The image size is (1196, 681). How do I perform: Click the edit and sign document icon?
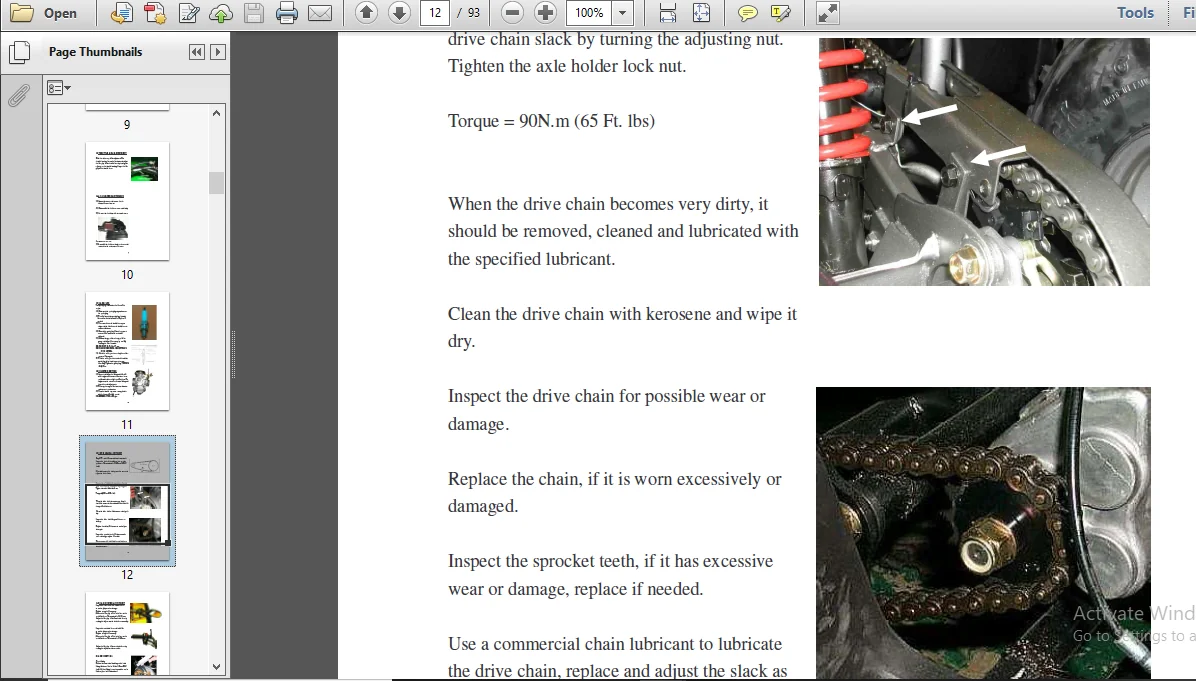[188, 13]
